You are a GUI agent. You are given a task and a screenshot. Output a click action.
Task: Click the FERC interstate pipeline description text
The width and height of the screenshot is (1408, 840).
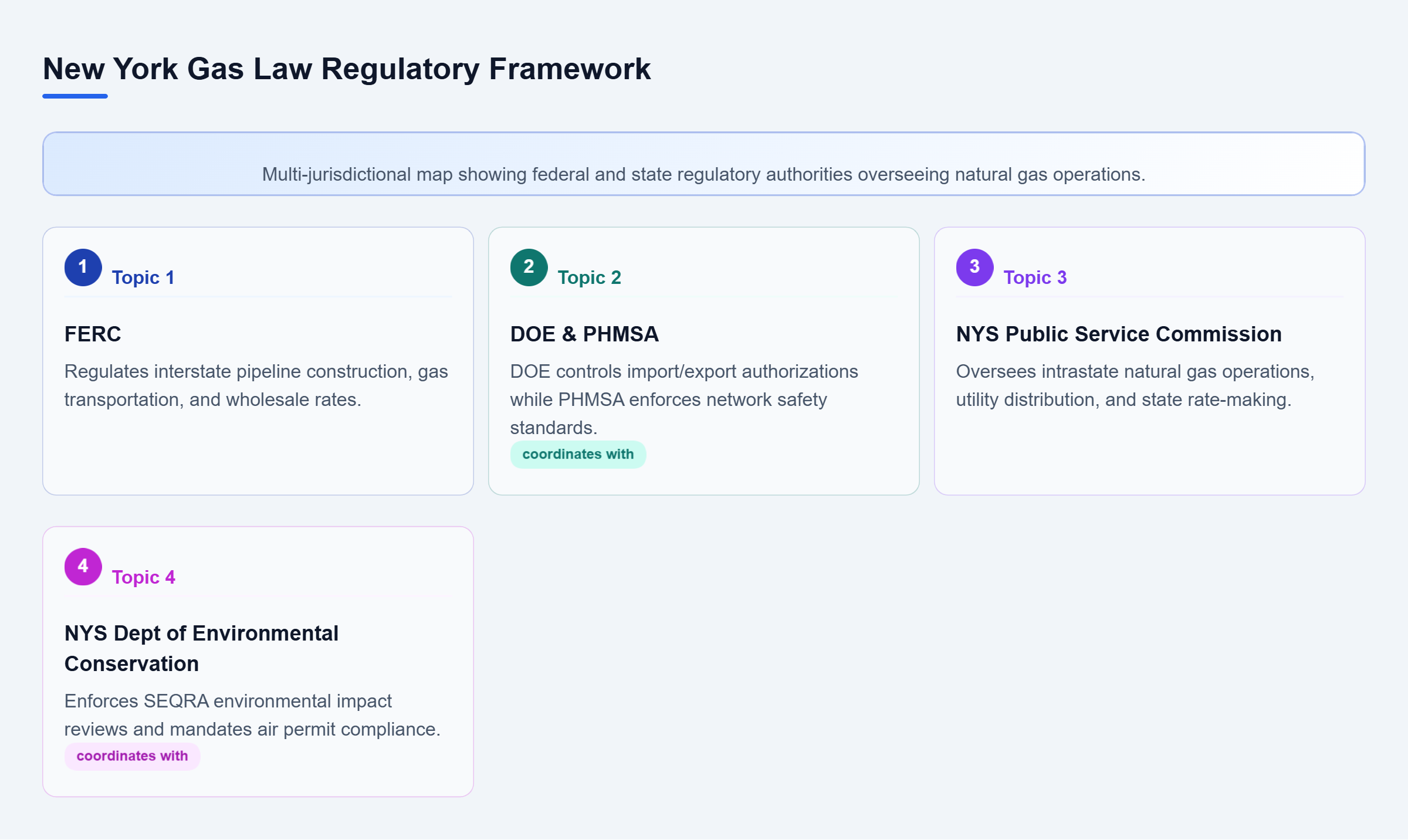pyautogui.click(x=256, y=385)
